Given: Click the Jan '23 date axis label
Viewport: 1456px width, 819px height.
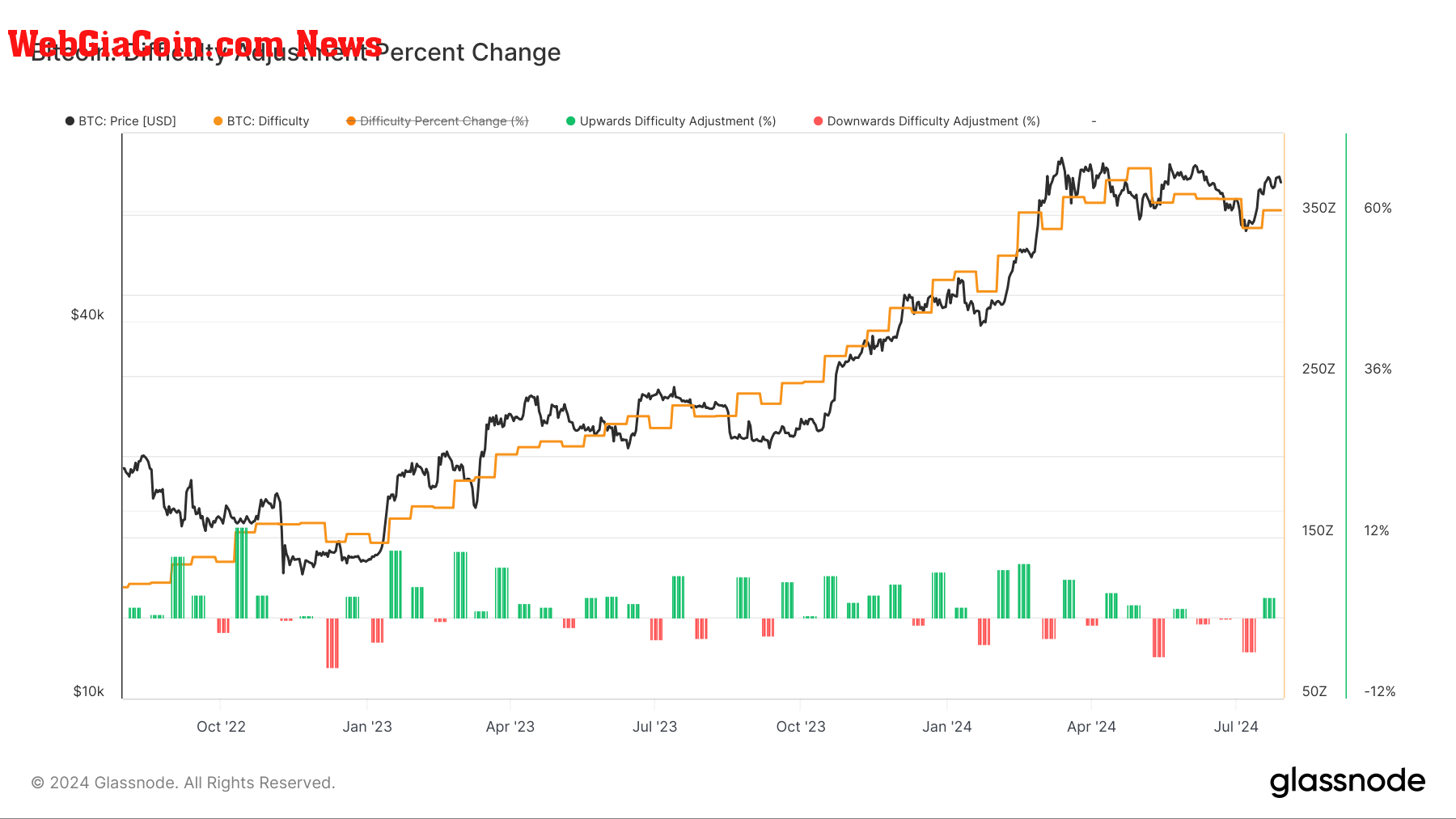Looking at the screenshot, I should (x=367, y=727).
